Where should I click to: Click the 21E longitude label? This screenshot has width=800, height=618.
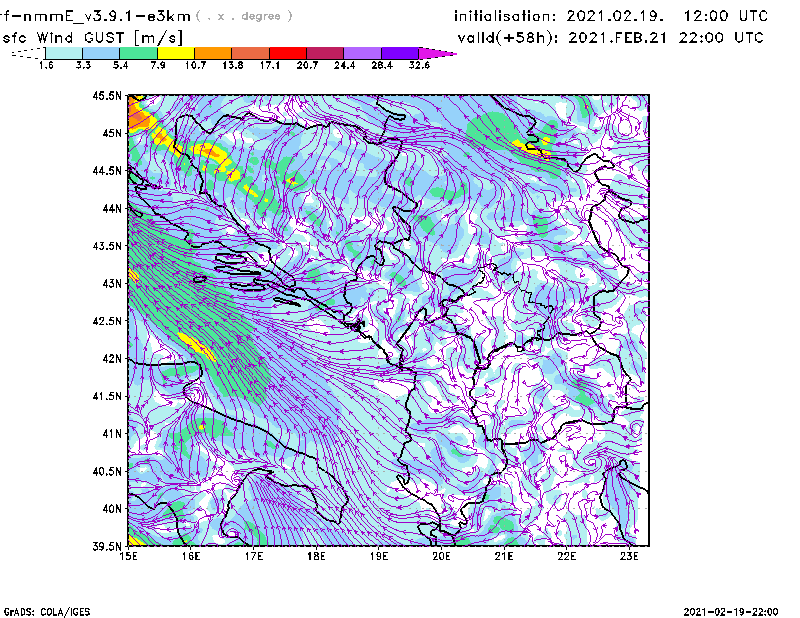coord(504,556)
